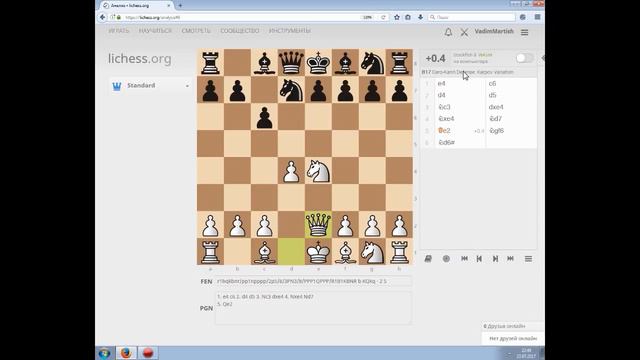Viewport: 640px width, 360px height.
Task: Open challenges with the crossed swords icon
Action: [x=464, y=32]
